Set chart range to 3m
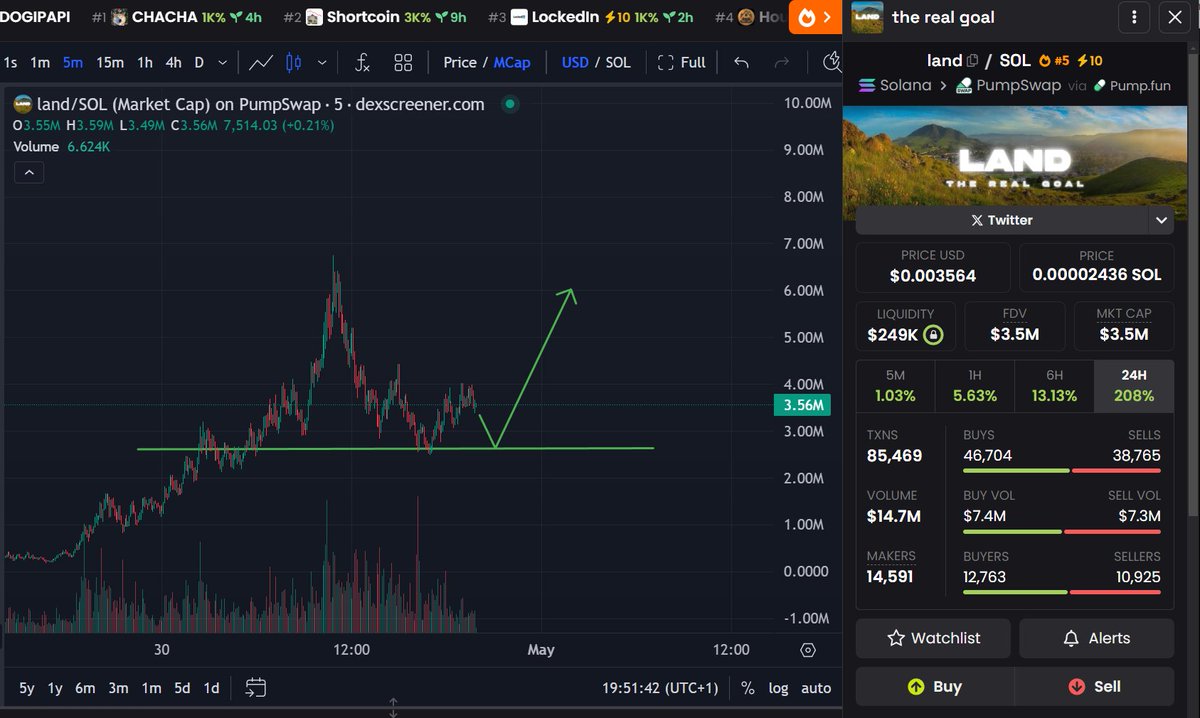The image size is (1200, 718). tap(118, 688)
